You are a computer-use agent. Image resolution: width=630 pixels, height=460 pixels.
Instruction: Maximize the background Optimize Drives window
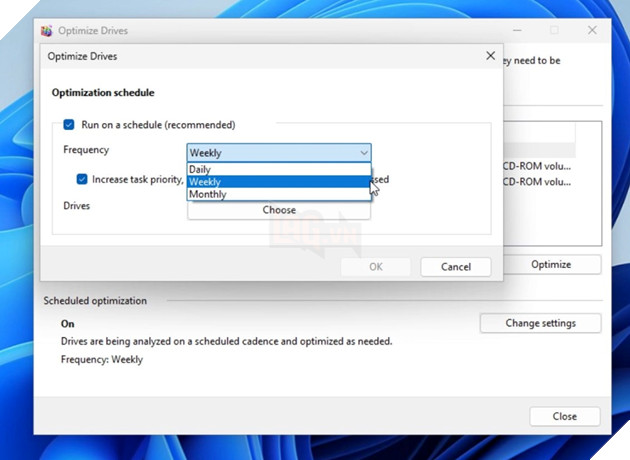[x=553, y=31]
